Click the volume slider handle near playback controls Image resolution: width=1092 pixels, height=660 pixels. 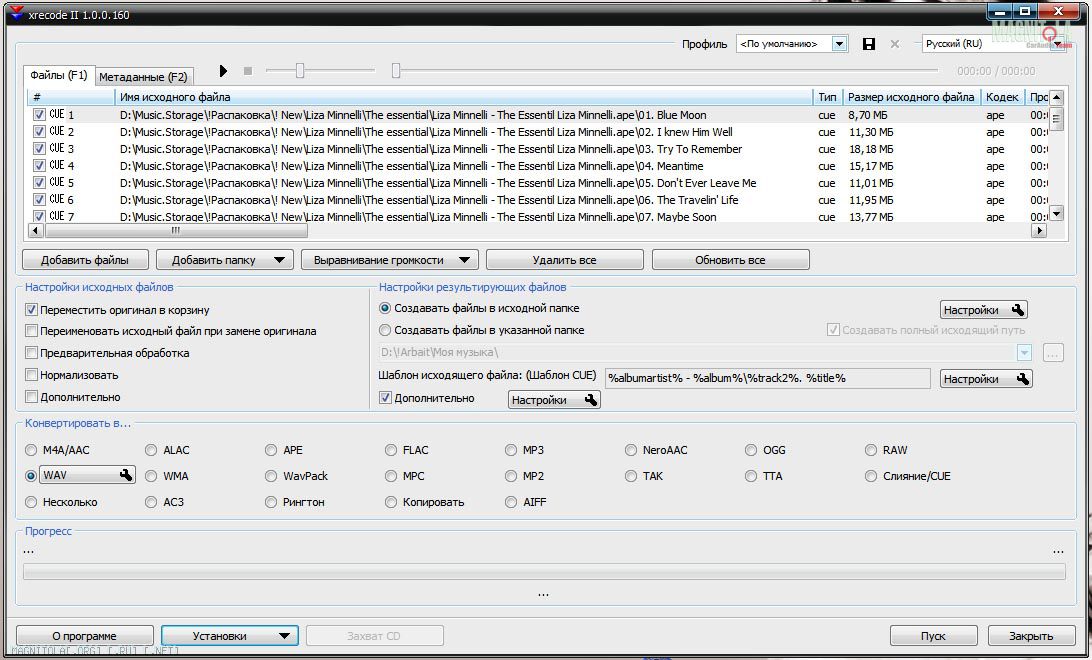299,70
